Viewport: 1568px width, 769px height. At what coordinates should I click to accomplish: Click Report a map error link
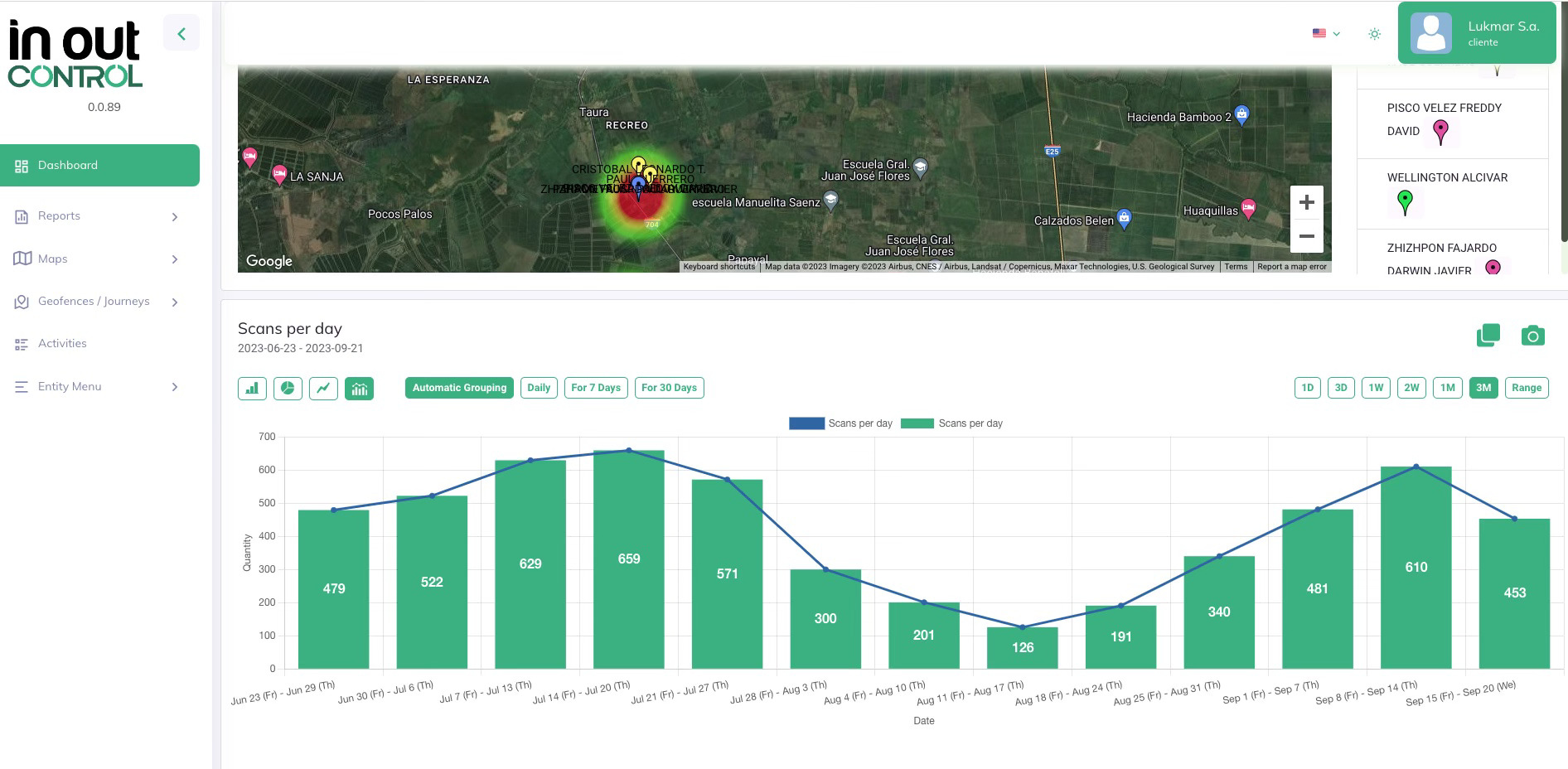[x=1291, y=266]
